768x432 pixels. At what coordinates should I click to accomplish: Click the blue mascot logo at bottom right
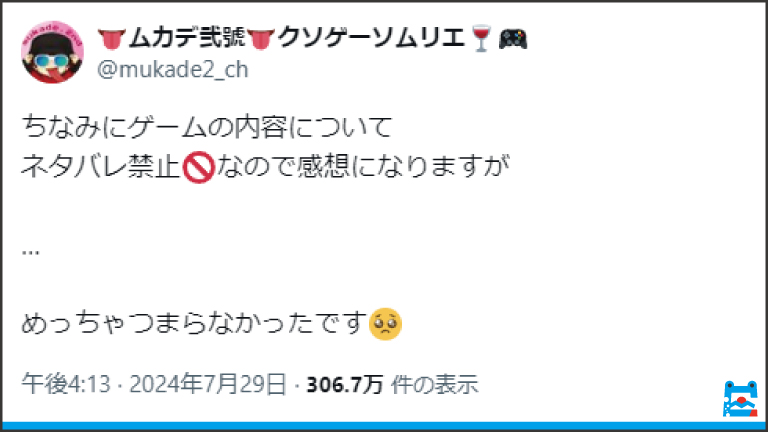tap(741, 399)
